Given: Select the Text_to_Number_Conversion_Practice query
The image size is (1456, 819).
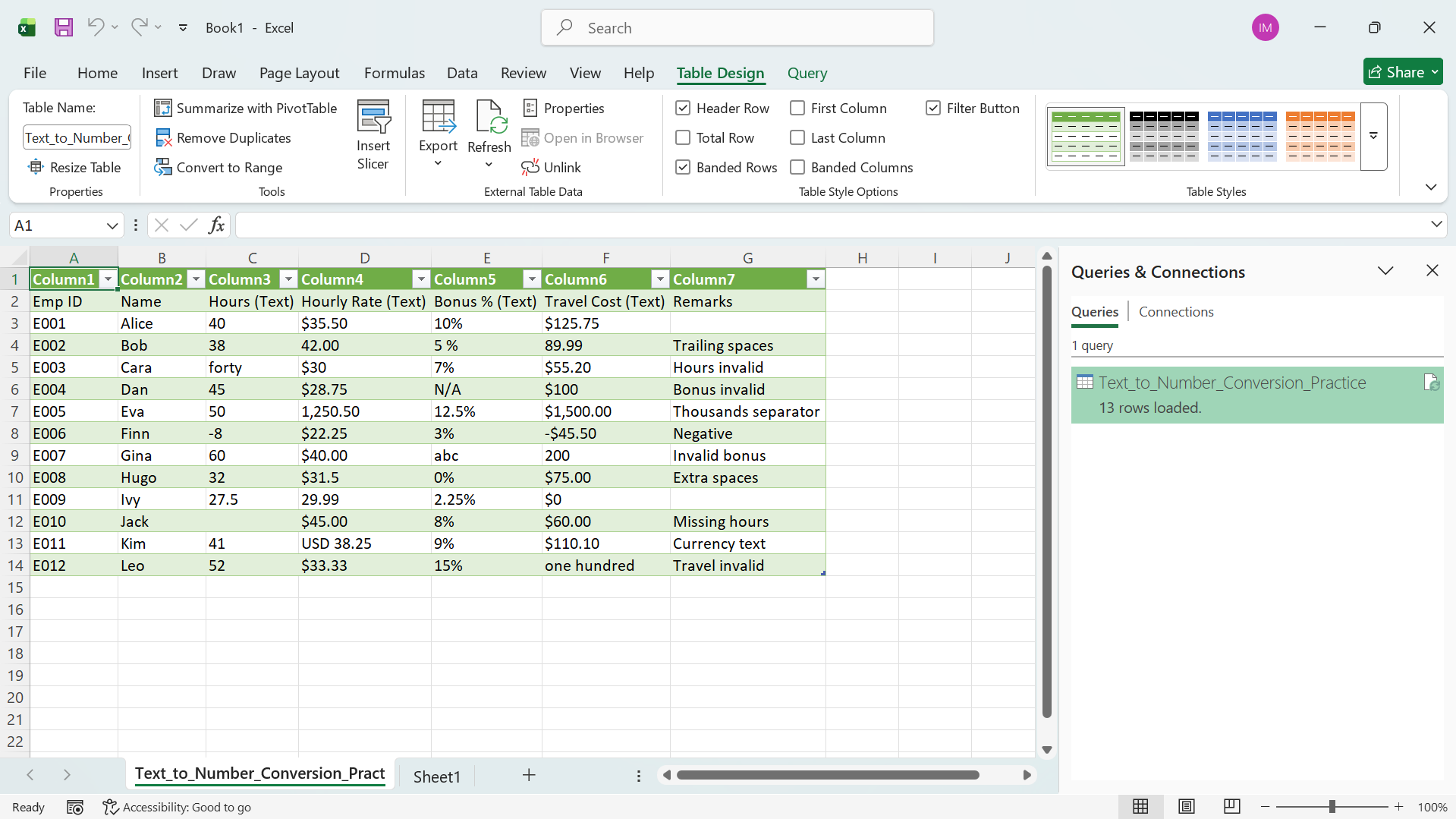Looking at the screenshot, I should (x=1257, y=395).
